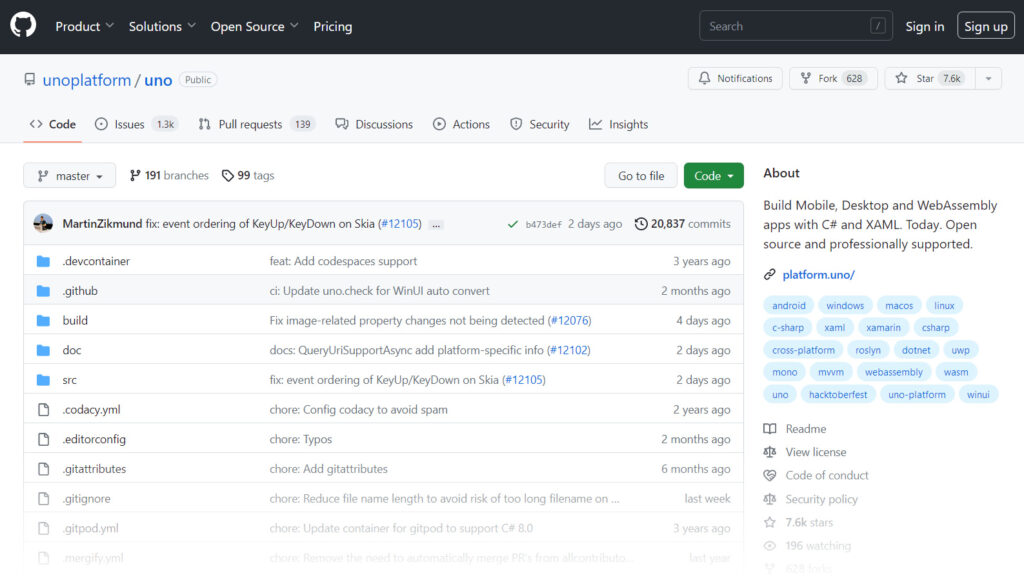Screen dimensions: 1024x580
Task: Click the GitHub logo icon
Action: (23, 26)
